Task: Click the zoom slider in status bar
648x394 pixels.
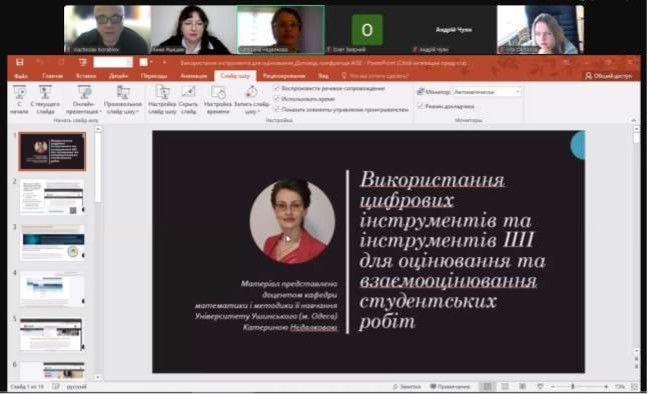Action: (579, 387)
